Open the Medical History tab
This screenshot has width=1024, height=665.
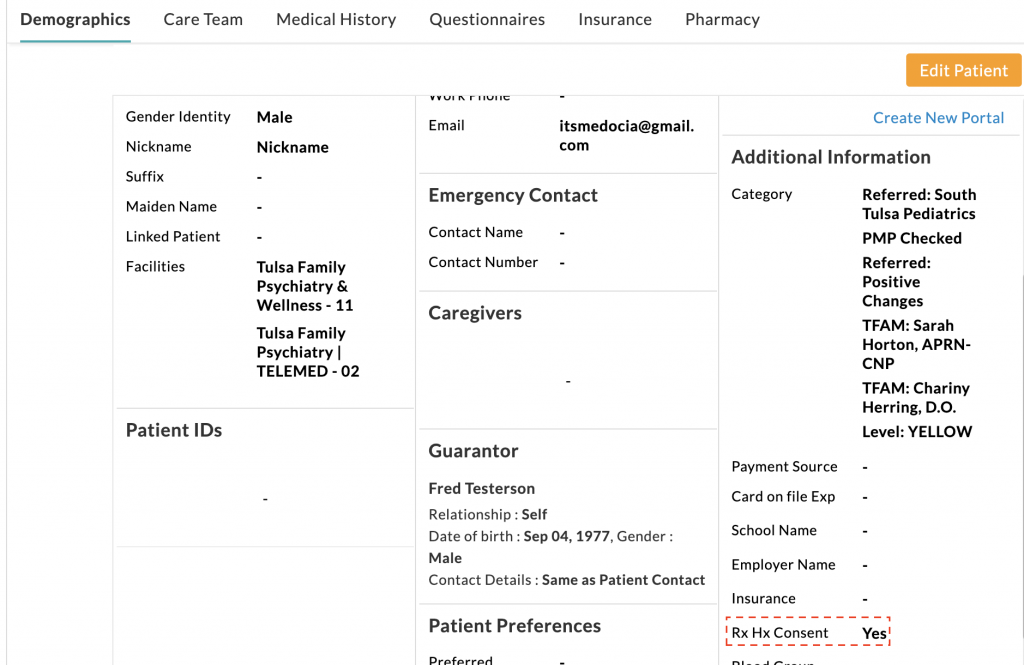336,19
